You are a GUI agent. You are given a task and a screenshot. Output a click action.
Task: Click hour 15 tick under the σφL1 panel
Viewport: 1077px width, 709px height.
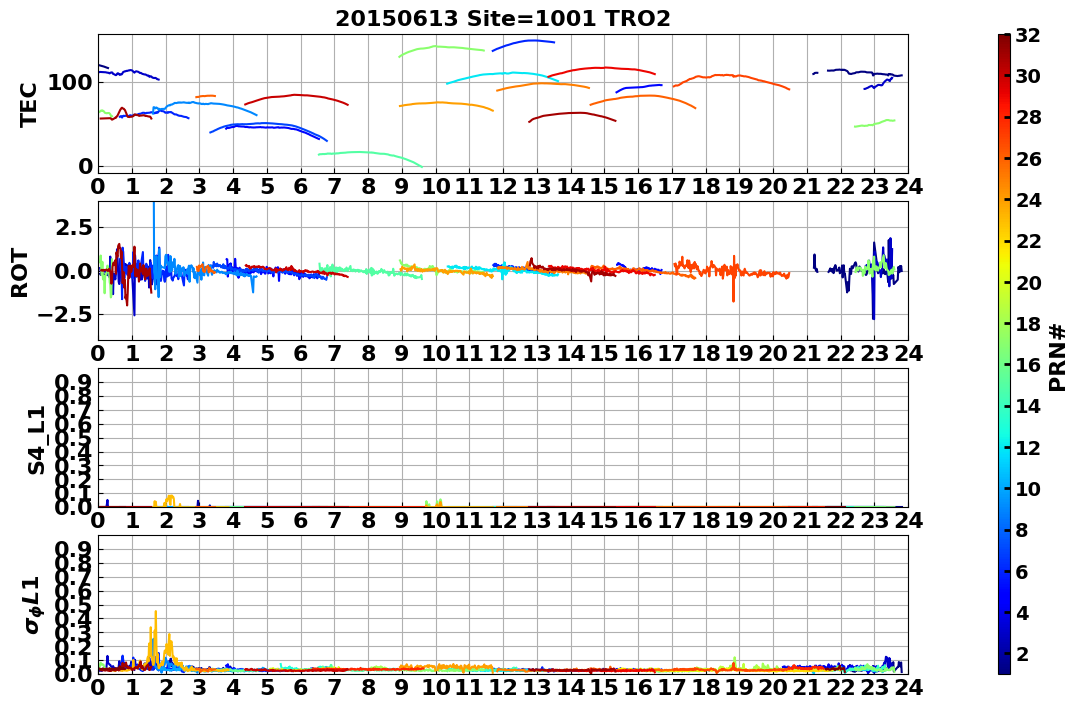(604, 687)
